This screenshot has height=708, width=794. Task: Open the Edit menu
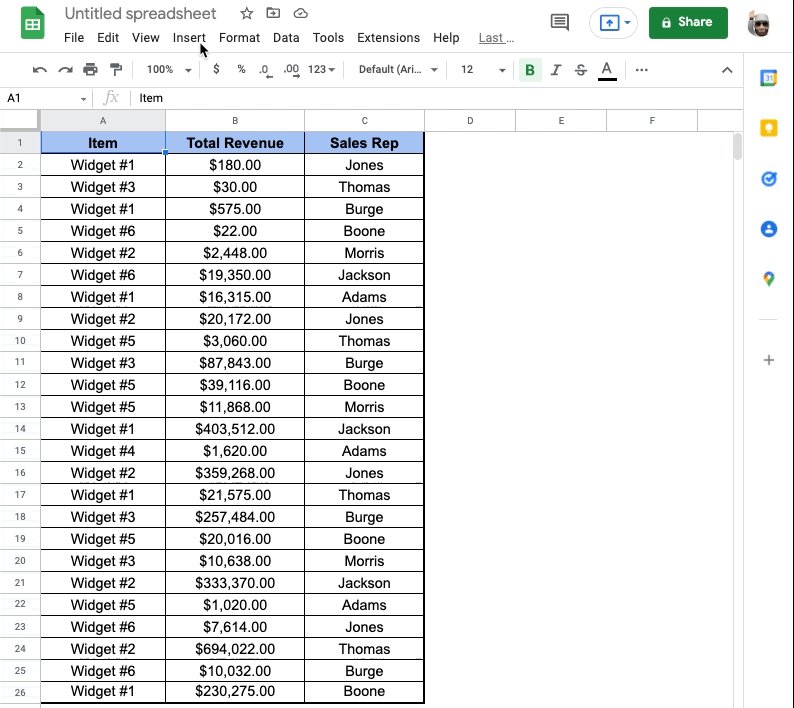pyautogui.click(x=108, y=37)
